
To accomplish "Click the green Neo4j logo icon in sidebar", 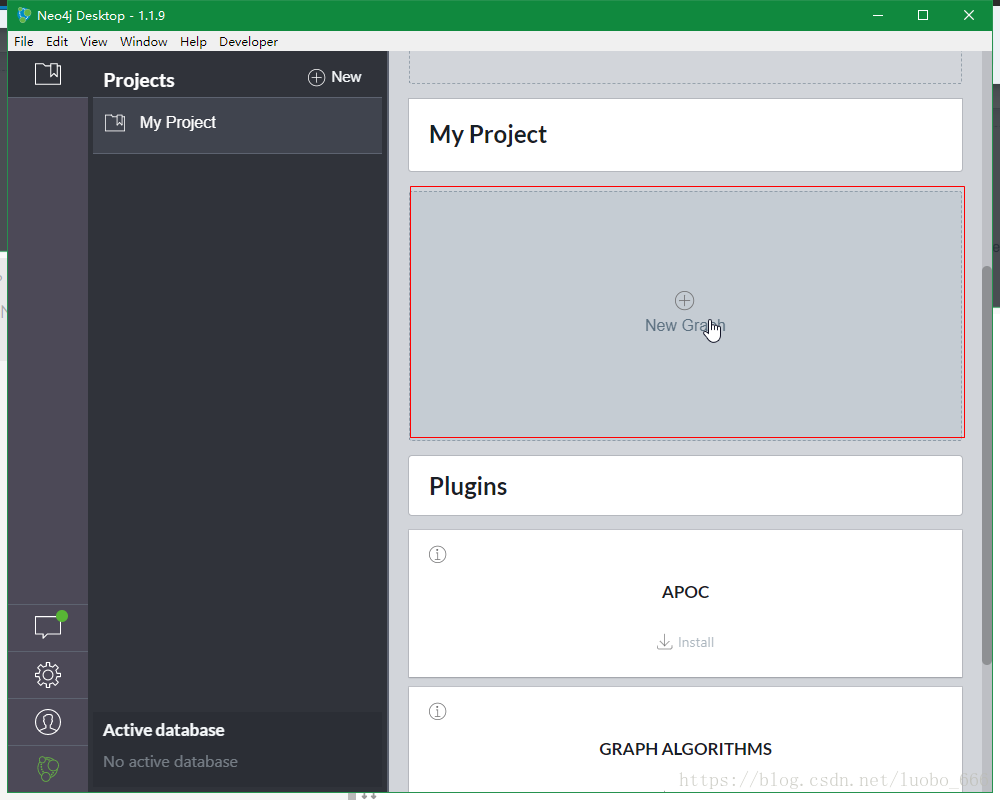I will (48, 769).
